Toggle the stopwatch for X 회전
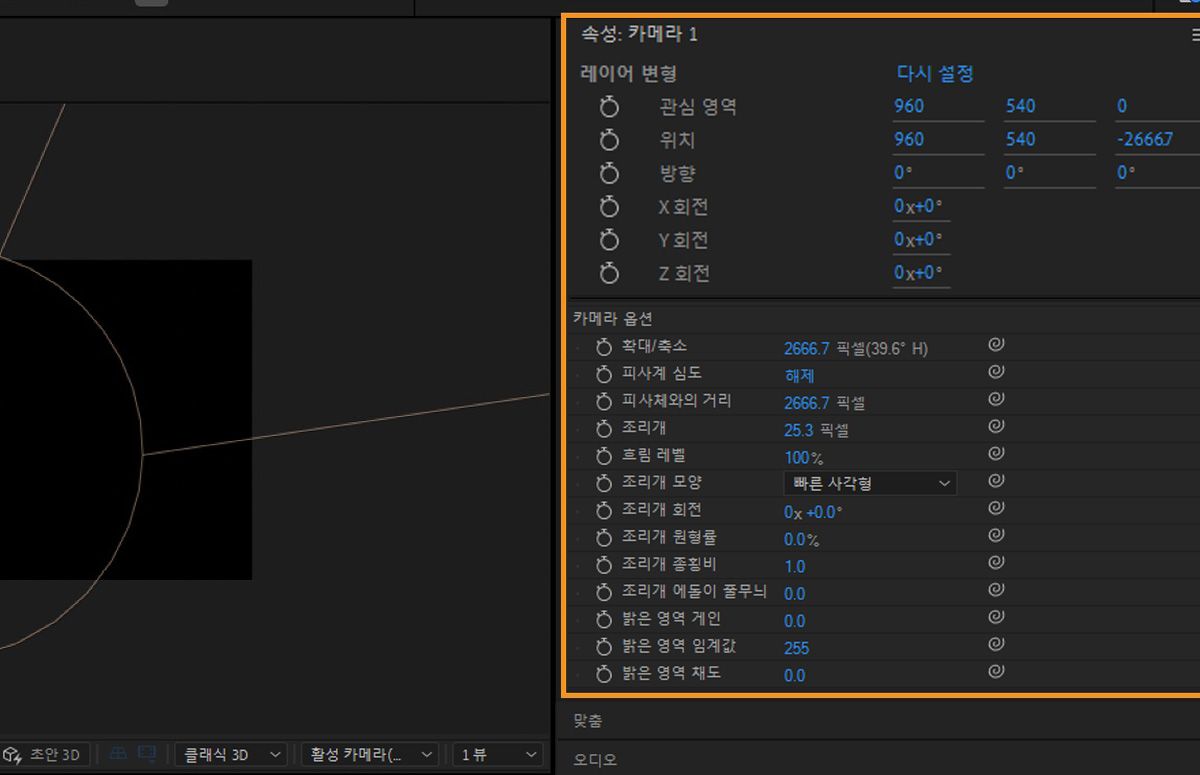Image resolution: width=1200 pixels, height=775 pixels. tap(610, 206)
